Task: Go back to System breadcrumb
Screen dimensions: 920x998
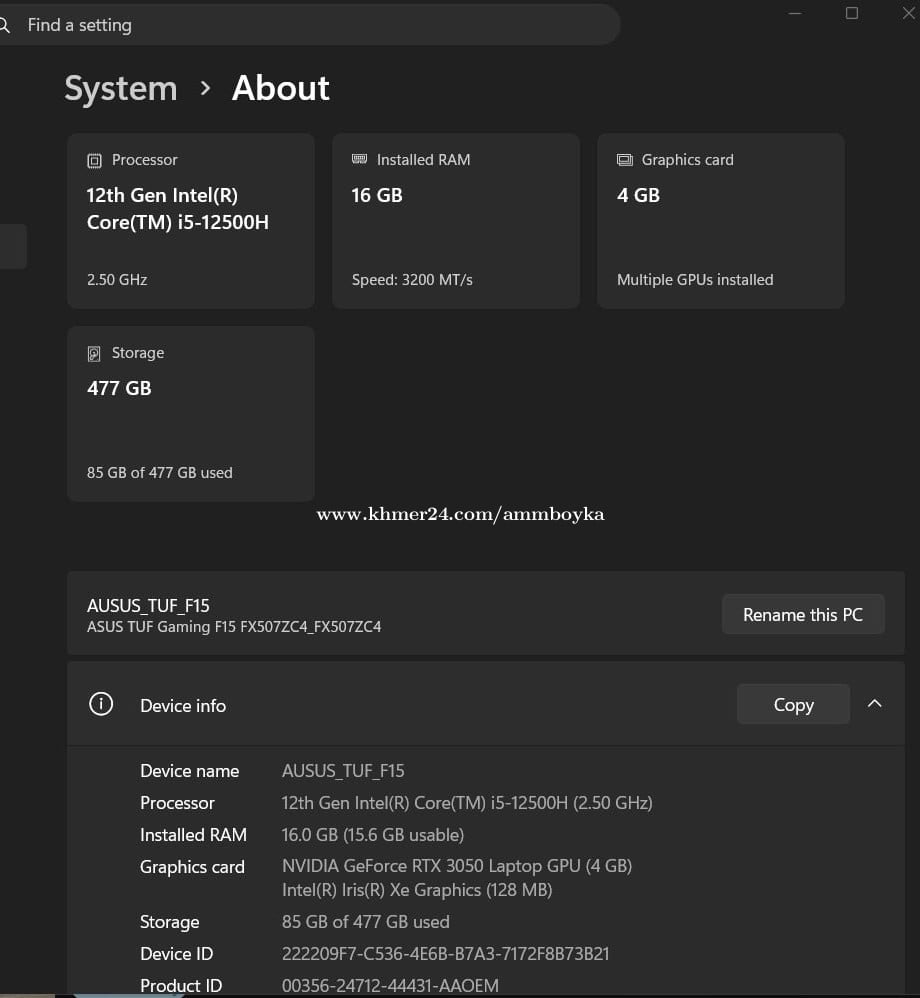Action: tap(121, 88)
